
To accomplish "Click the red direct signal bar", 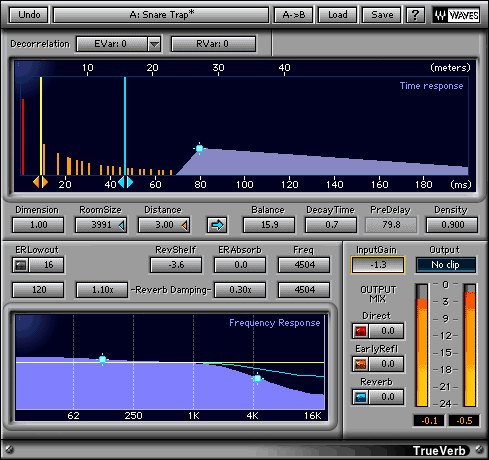I will pos(23,137).
